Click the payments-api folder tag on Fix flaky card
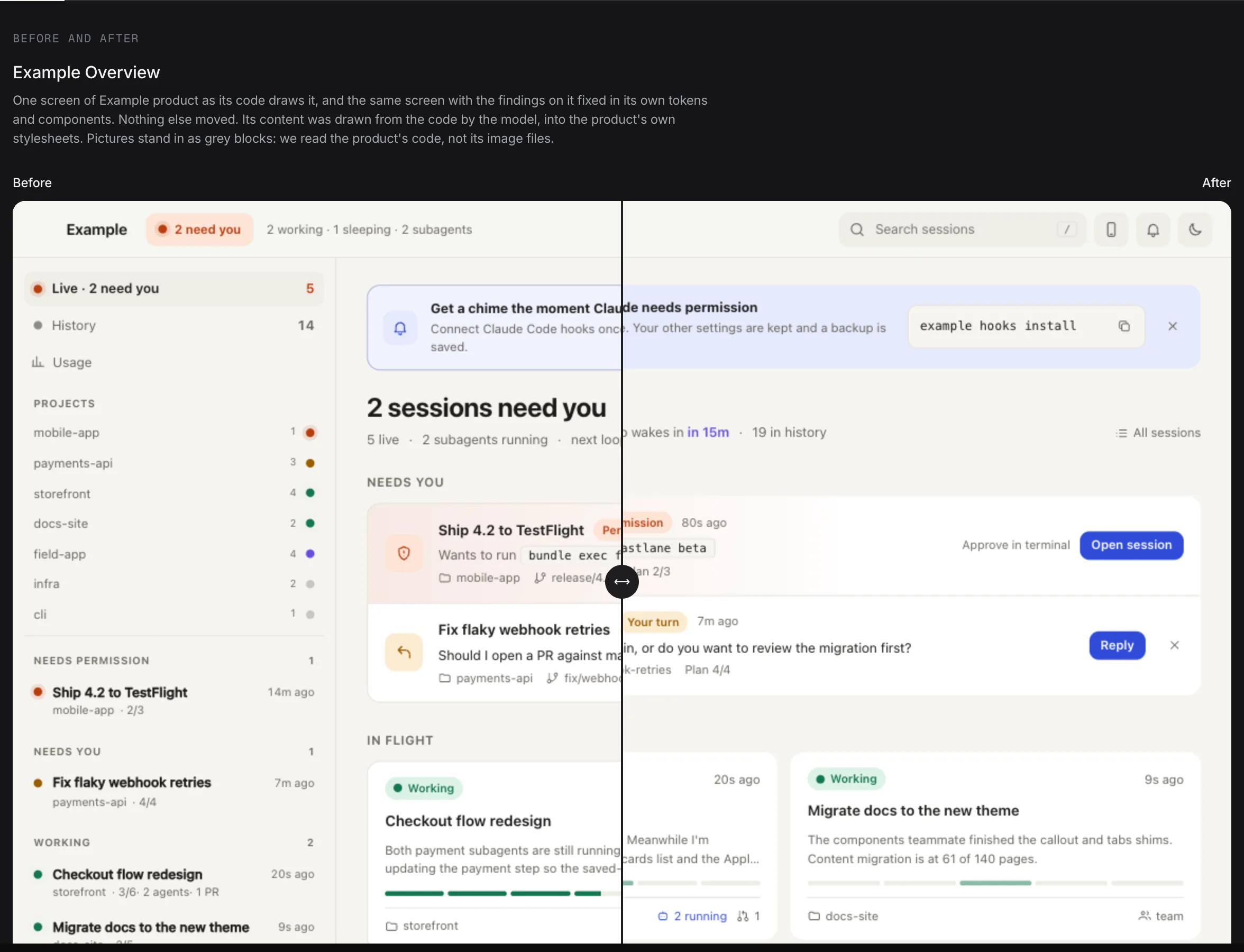The image size is (1244, 952). 486,678
